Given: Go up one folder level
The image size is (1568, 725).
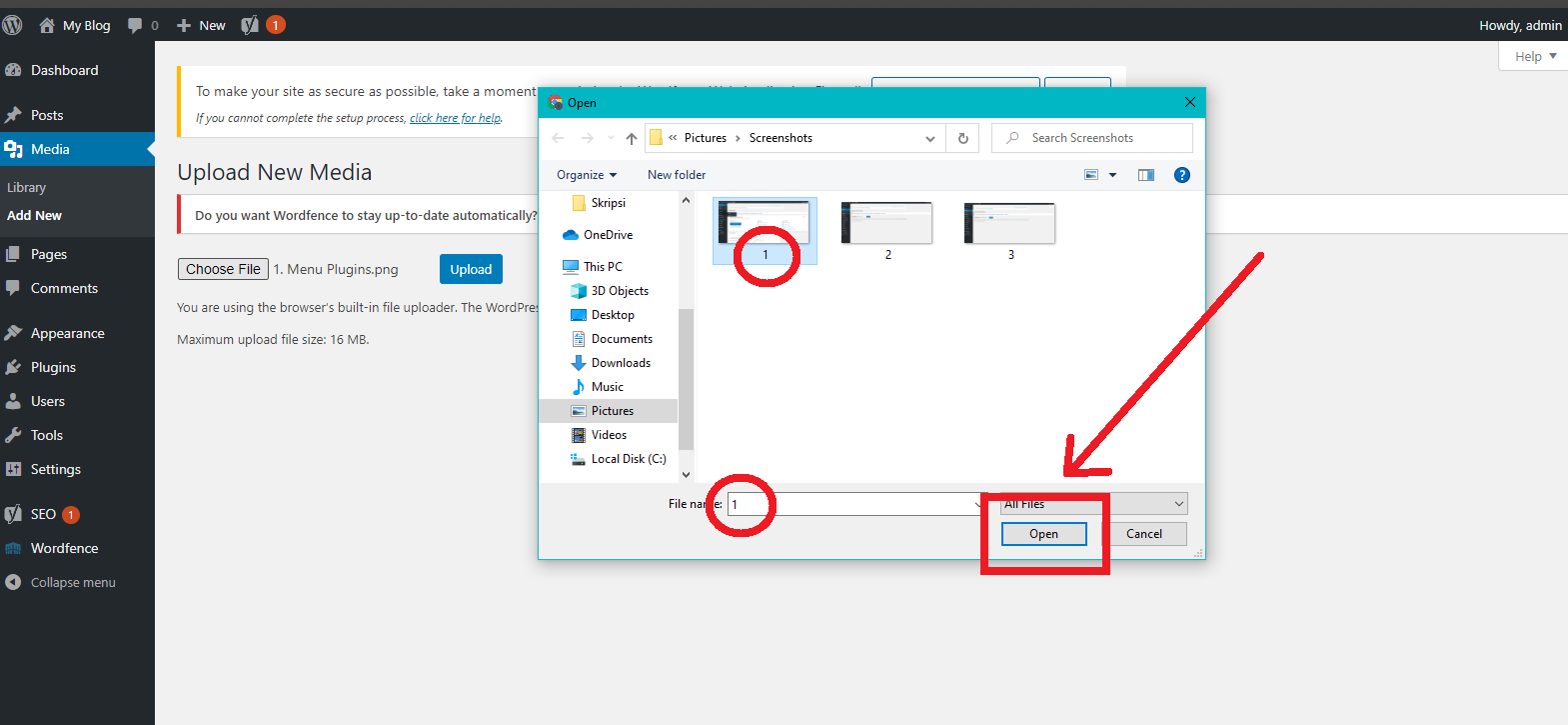Looking at the screenshot, I should pos(632,138).
